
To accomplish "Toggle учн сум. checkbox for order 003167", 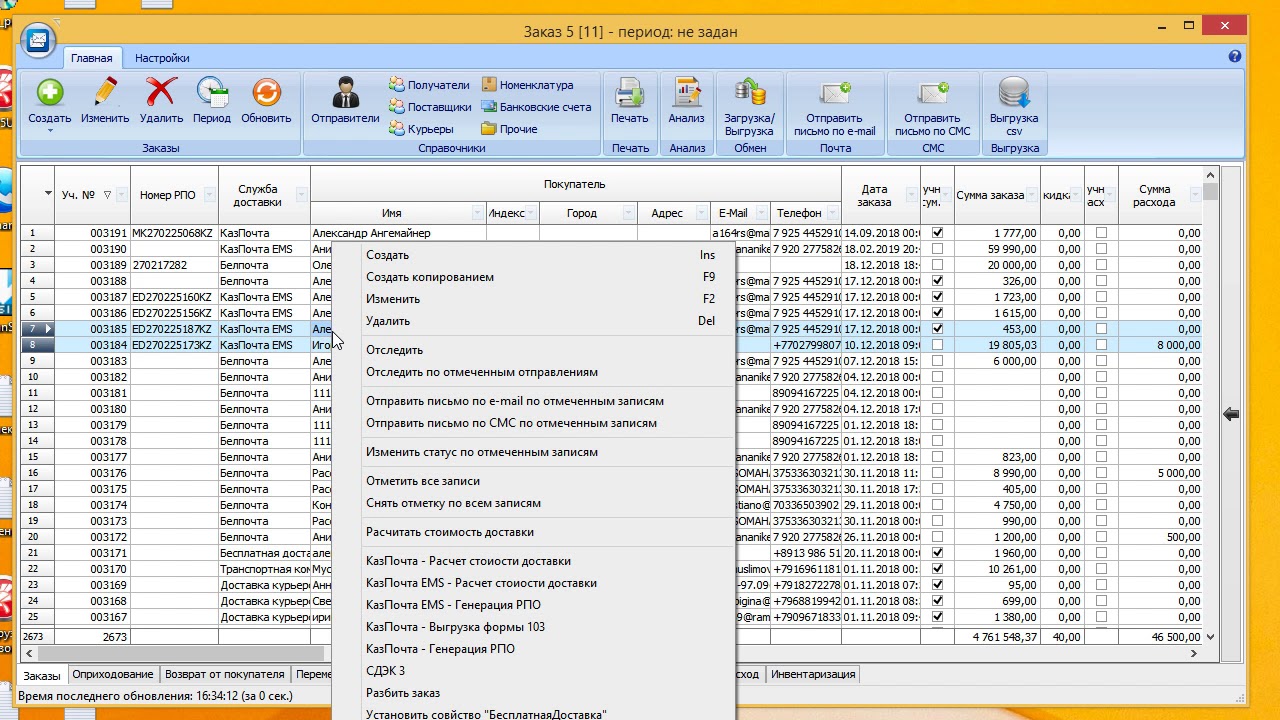I will (937, 617).
